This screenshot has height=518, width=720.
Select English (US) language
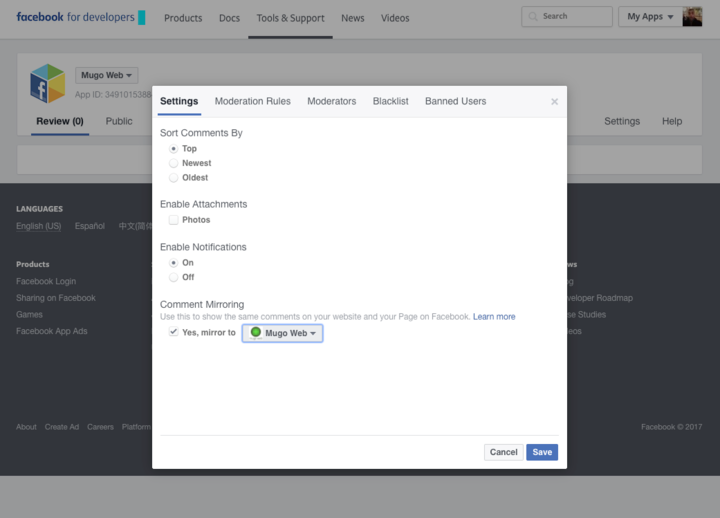pos(39,226)
